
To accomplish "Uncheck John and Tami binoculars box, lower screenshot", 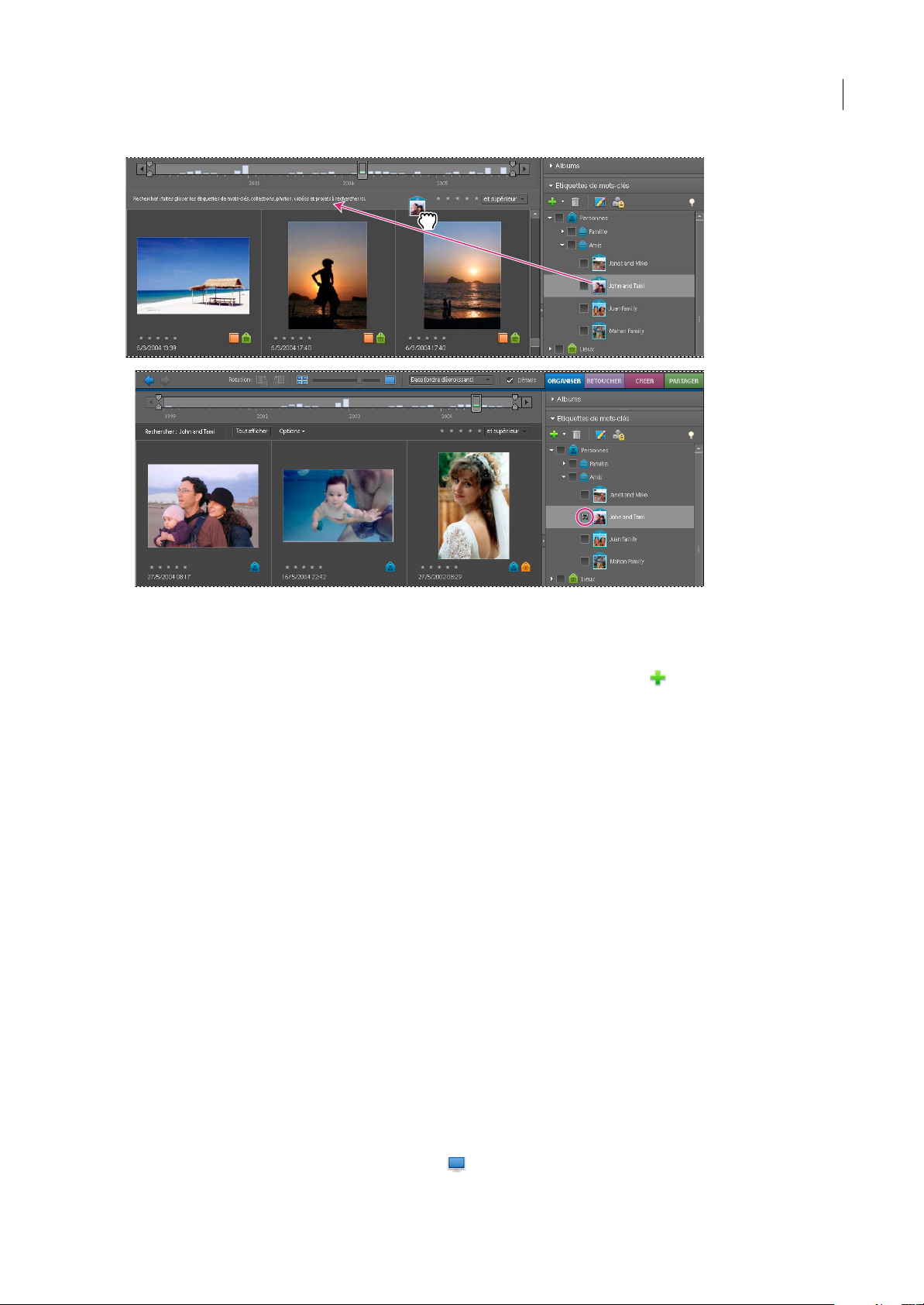I will (586, 517).
